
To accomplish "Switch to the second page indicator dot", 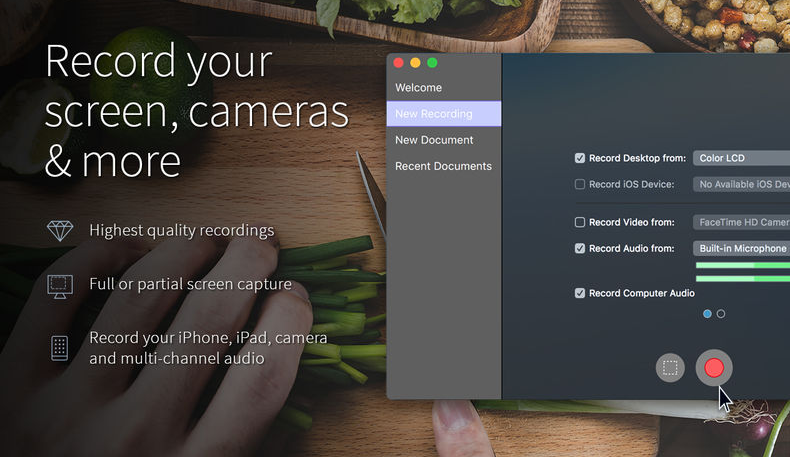I will tap(721, 314).
